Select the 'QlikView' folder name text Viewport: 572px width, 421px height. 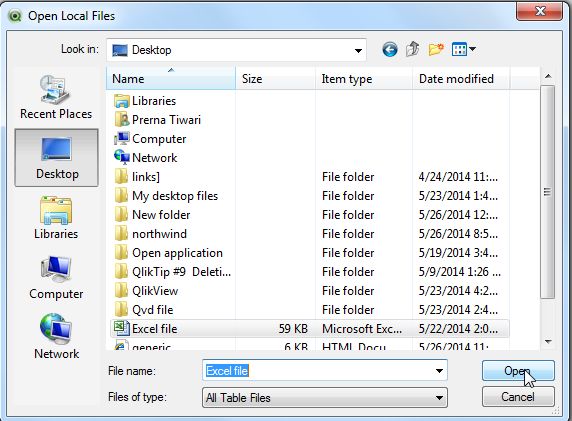(x=155, y=291)
